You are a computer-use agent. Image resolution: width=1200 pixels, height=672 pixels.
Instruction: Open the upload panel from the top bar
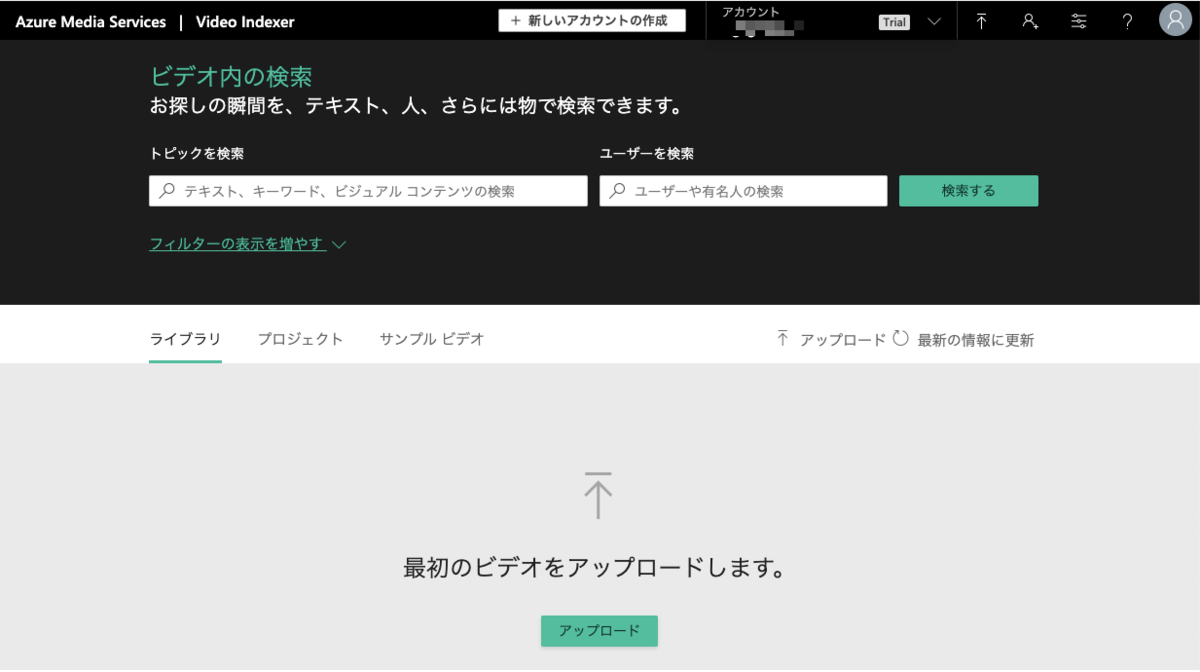coord(982,20)
